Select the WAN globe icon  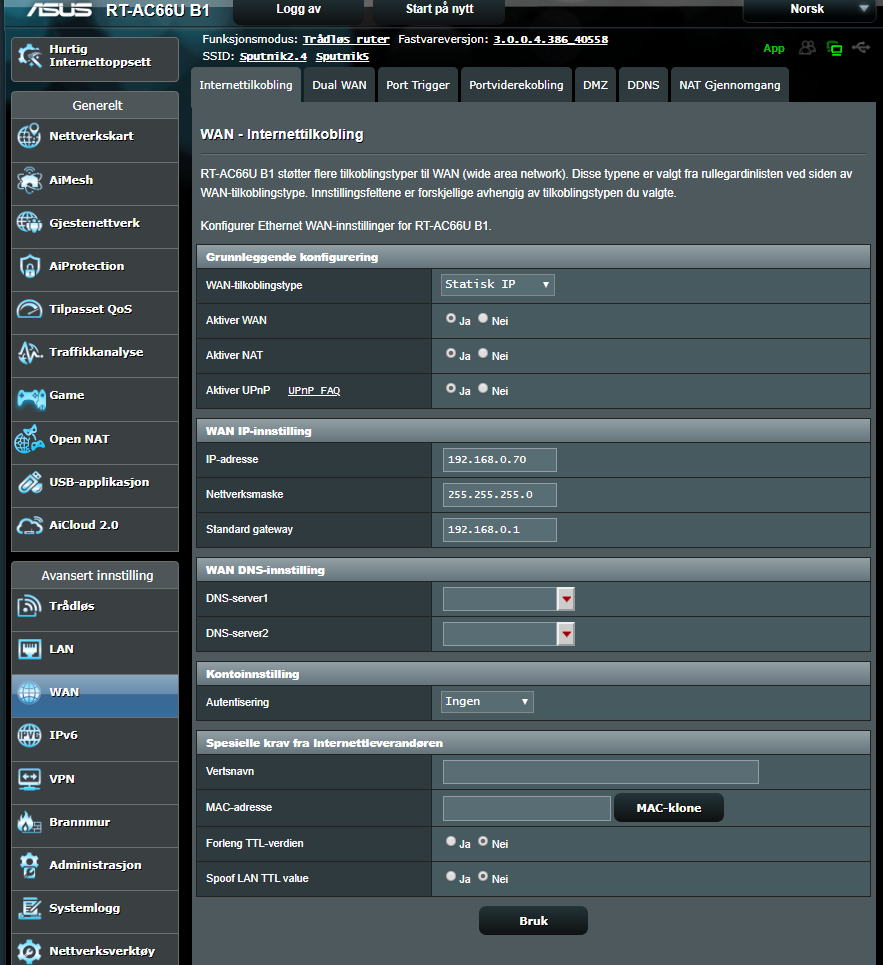tap(29, 692)
